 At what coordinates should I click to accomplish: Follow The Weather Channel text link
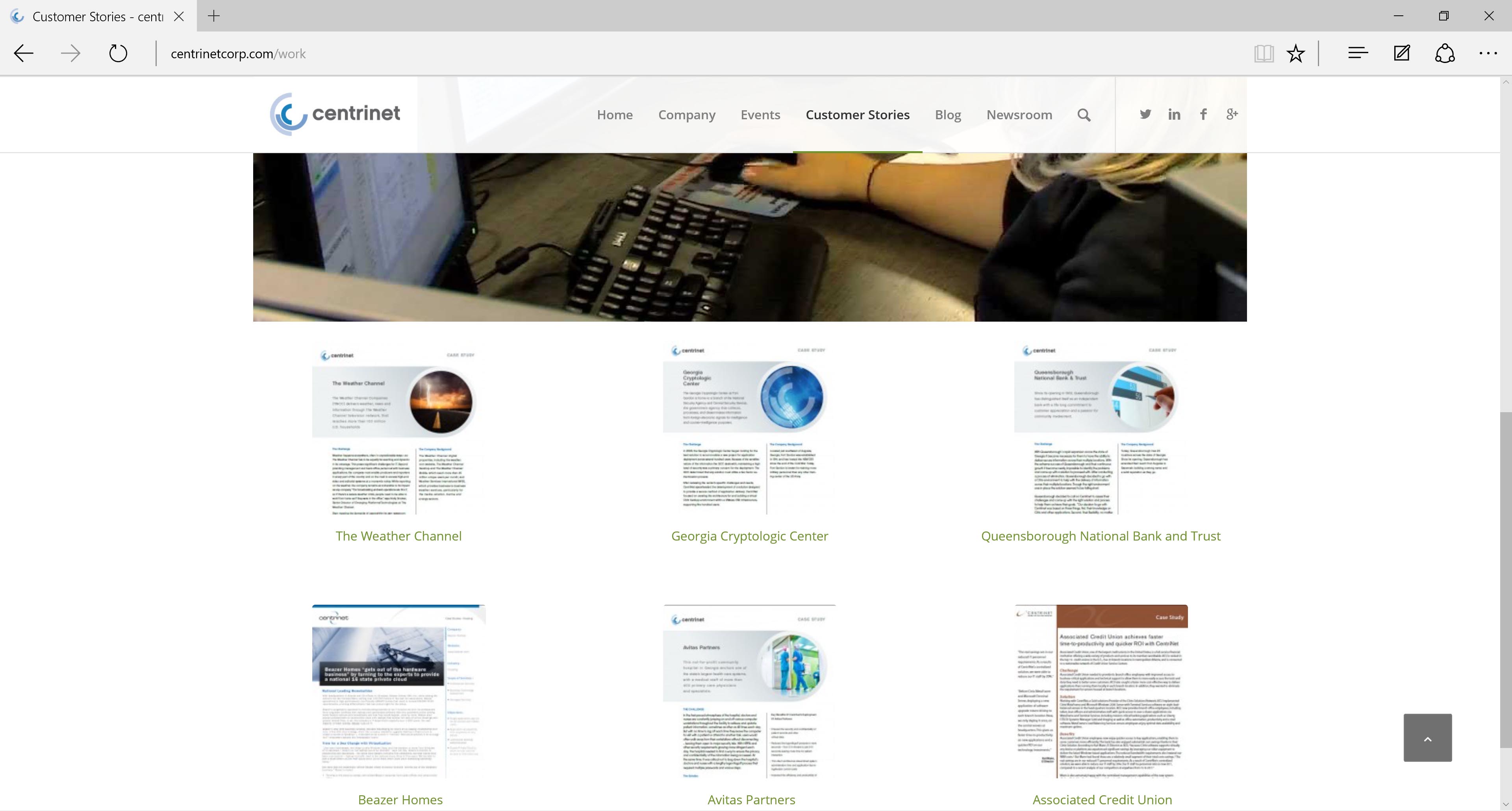[398, 536]
